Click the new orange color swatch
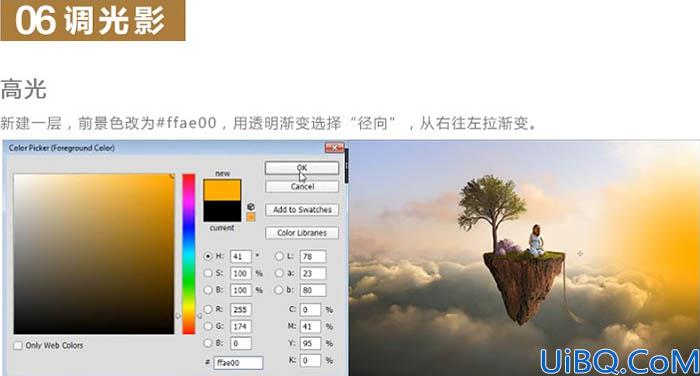This screenshot has width=700, height=376. [x=222, y=190]
